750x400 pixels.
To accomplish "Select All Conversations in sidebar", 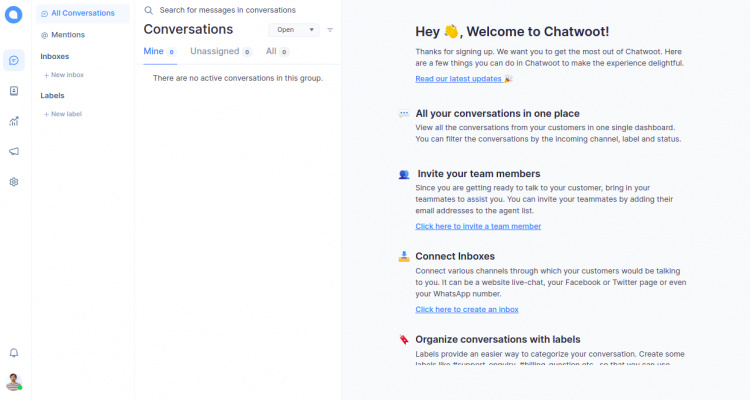I will click(82, 13).
